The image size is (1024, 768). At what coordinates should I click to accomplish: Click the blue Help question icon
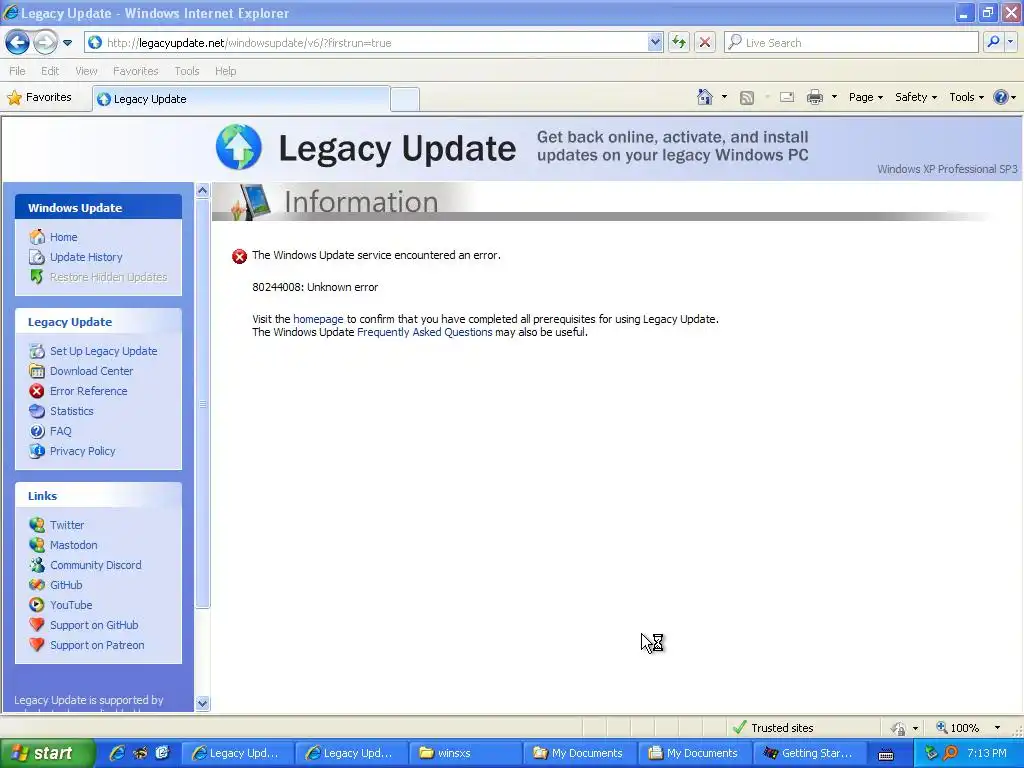coord(1000,97)
